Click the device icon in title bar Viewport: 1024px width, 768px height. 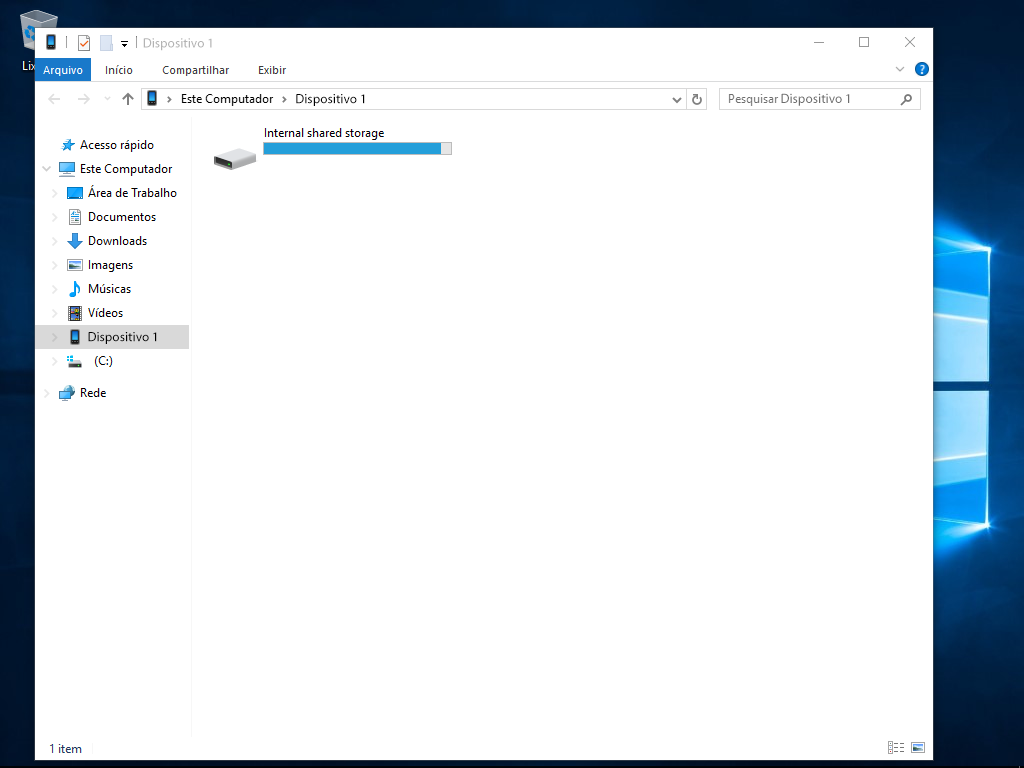point(51,42)
